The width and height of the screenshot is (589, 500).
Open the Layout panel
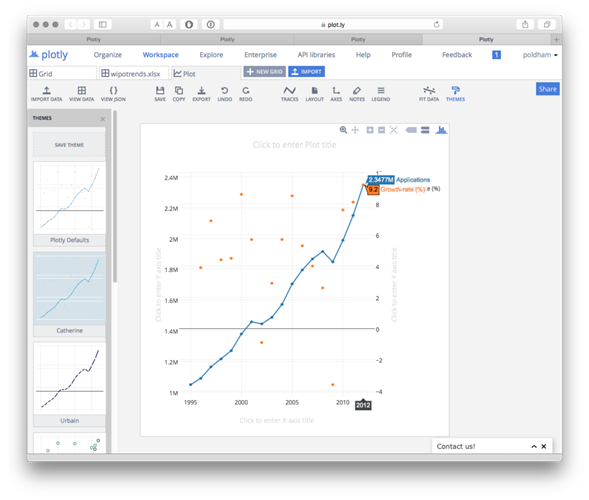pos(314,94)
